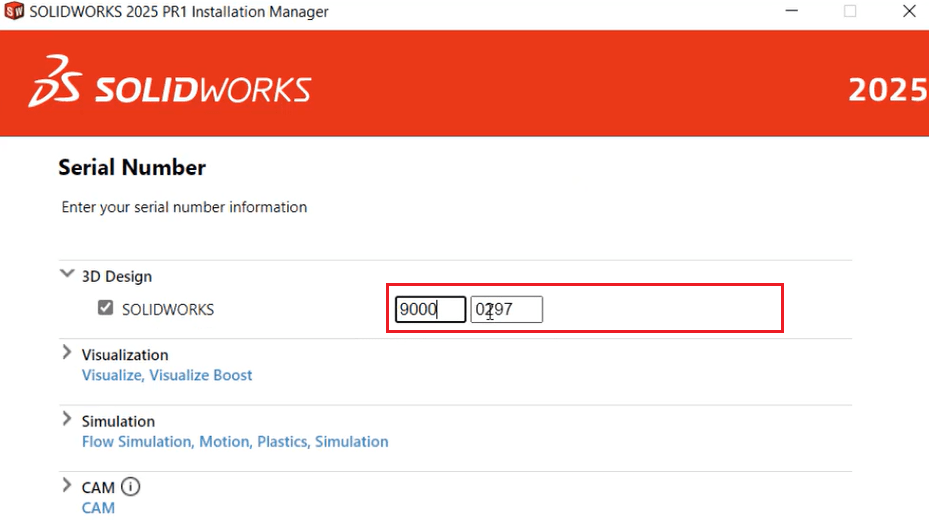929x520 pixels.
Task: Select the Simulation section heading
Action: (x=118, y=421)
